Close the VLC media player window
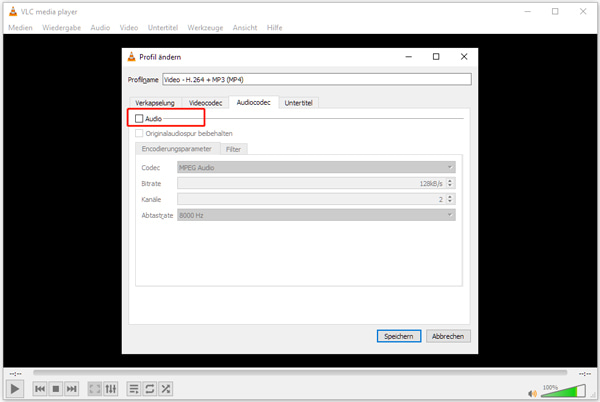Image resolution: width=600 pixels, height=402 pixels. click(x=583, y=11)
